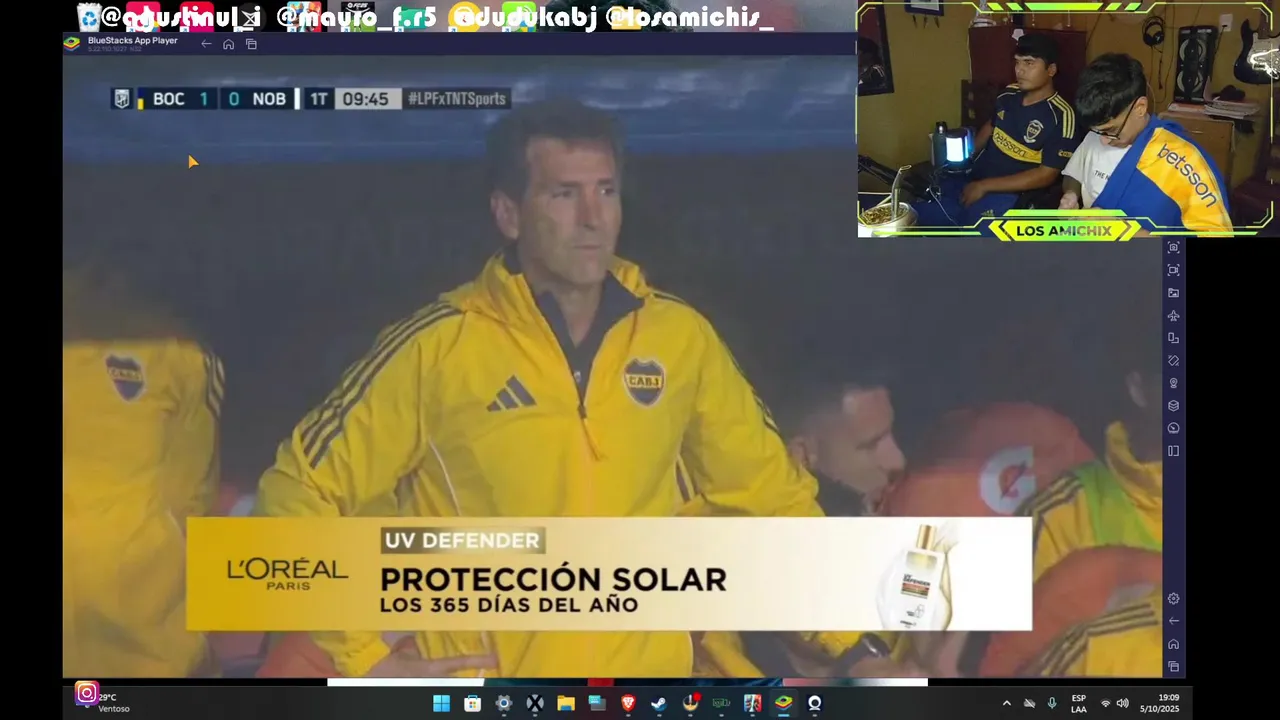This screenshot has width=1280, height=720.
Task: Open the volume speaker control
Action: click(1123, 704)
